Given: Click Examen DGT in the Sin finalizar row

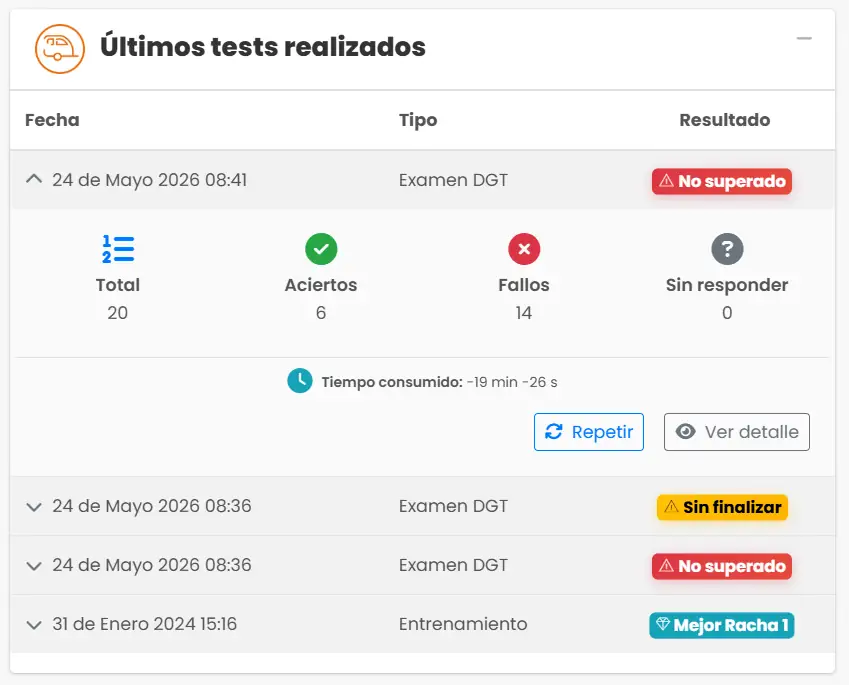Looking at the screenshot, I should pyautogui.click(x=453, y=506).
